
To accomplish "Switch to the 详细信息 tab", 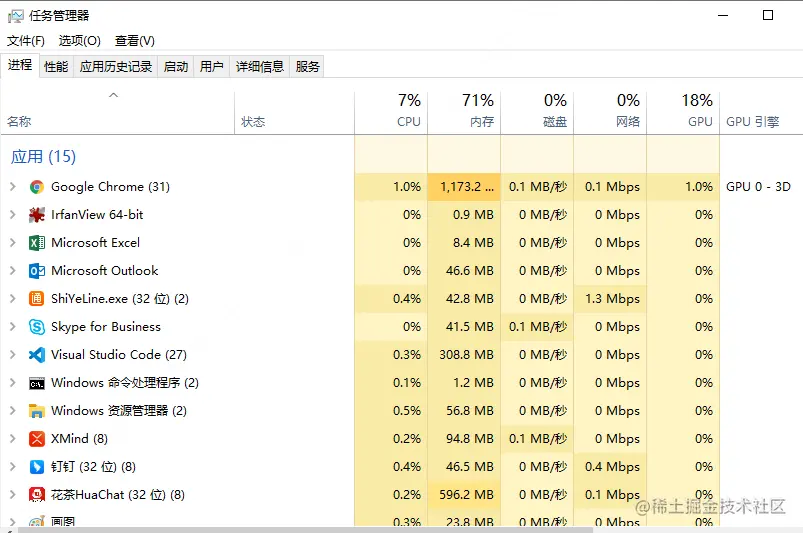I will point(260,67).
